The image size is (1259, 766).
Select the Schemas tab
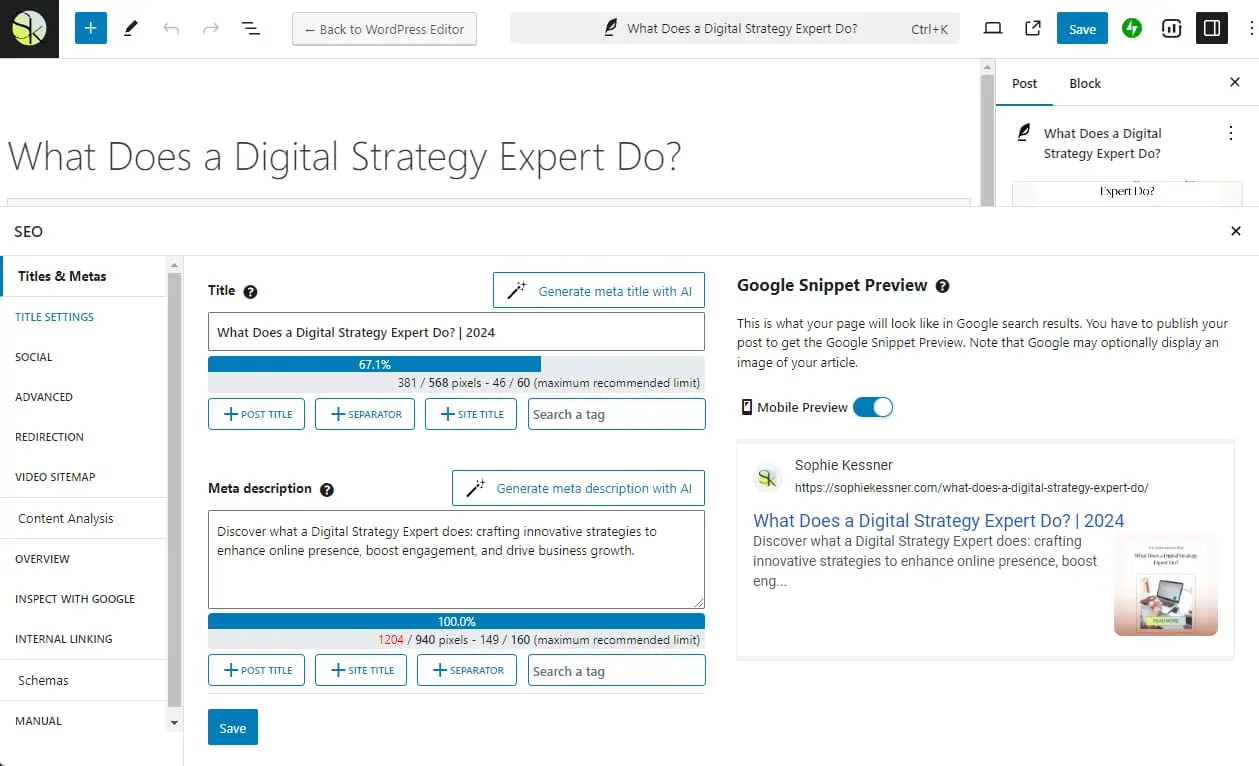click(84, 680)
